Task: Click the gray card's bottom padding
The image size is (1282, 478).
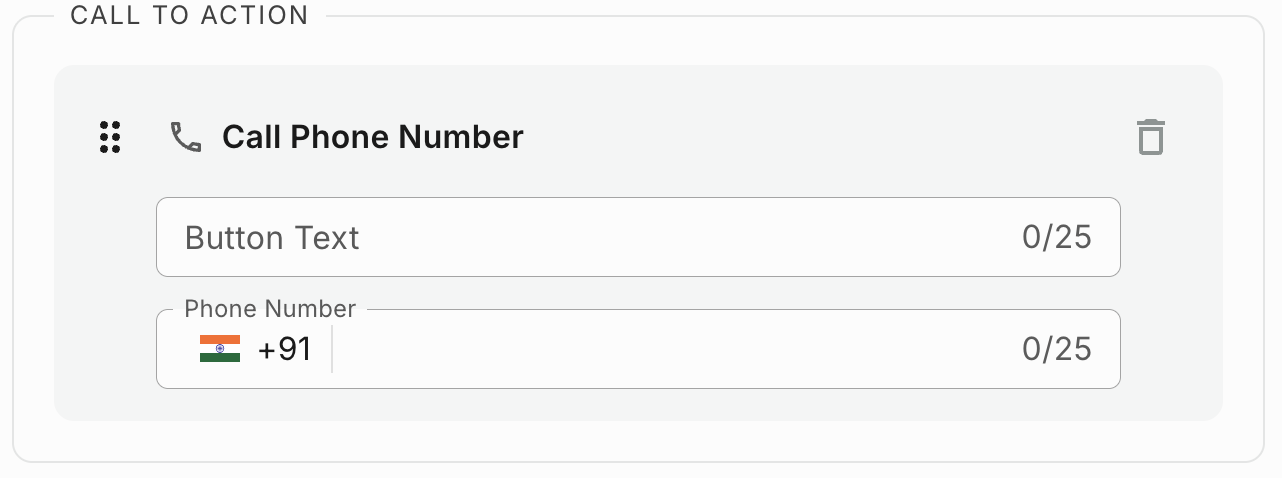Action: click(x=638, y=405)
